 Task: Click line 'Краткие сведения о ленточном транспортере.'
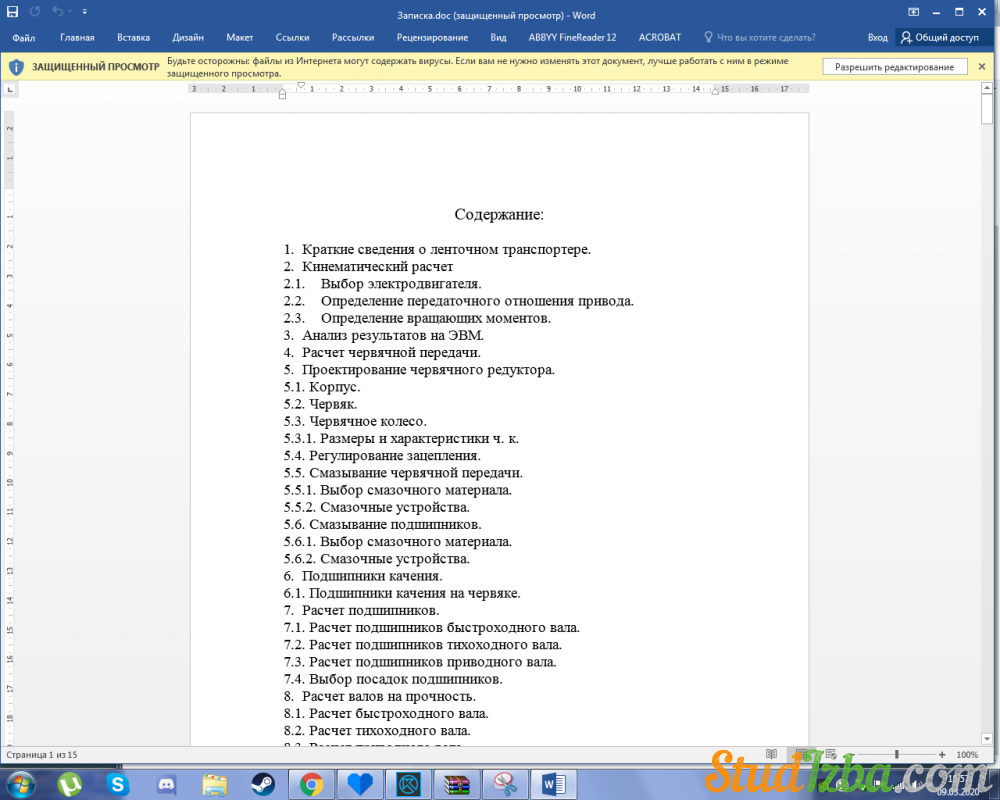tap(446, 249)
